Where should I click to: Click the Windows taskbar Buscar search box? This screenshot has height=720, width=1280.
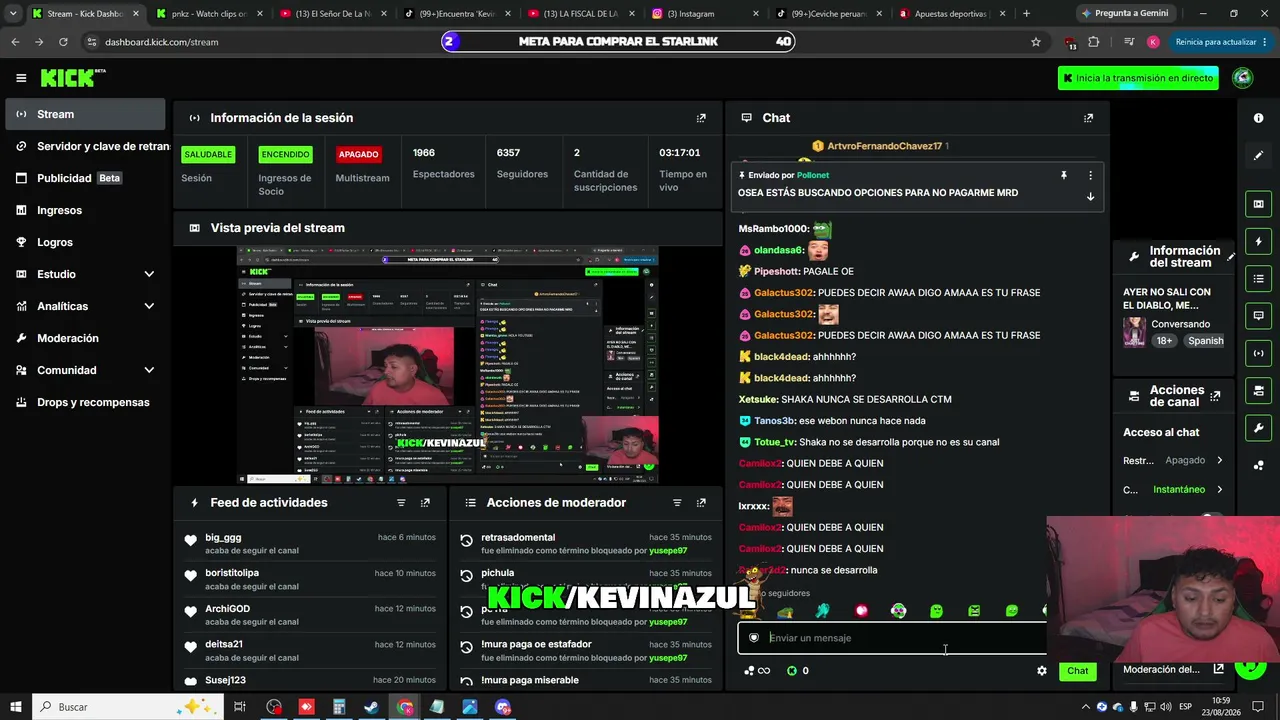coord(128,707)
